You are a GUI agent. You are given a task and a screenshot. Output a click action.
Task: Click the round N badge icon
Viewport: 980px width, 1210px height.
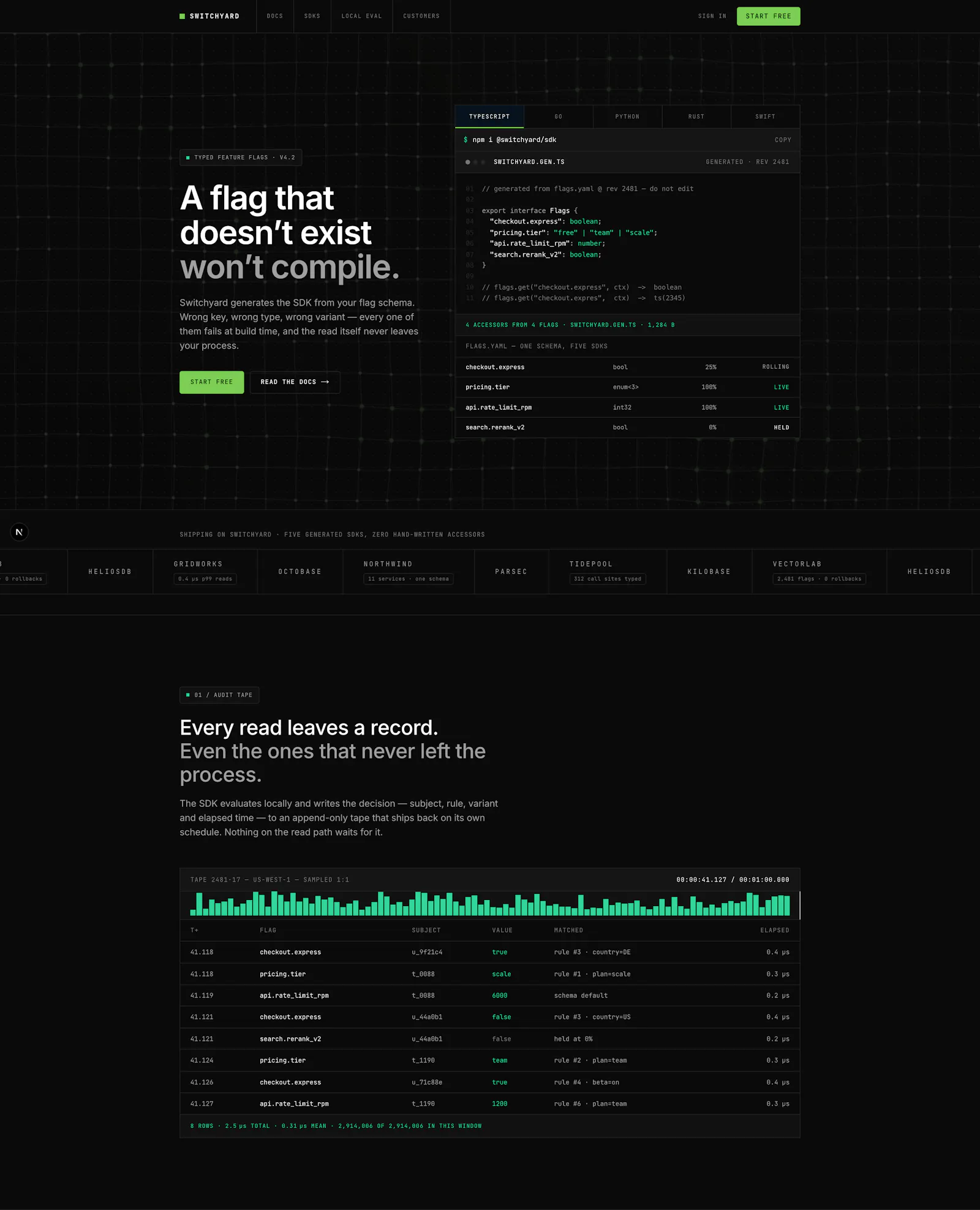[19, 532]
